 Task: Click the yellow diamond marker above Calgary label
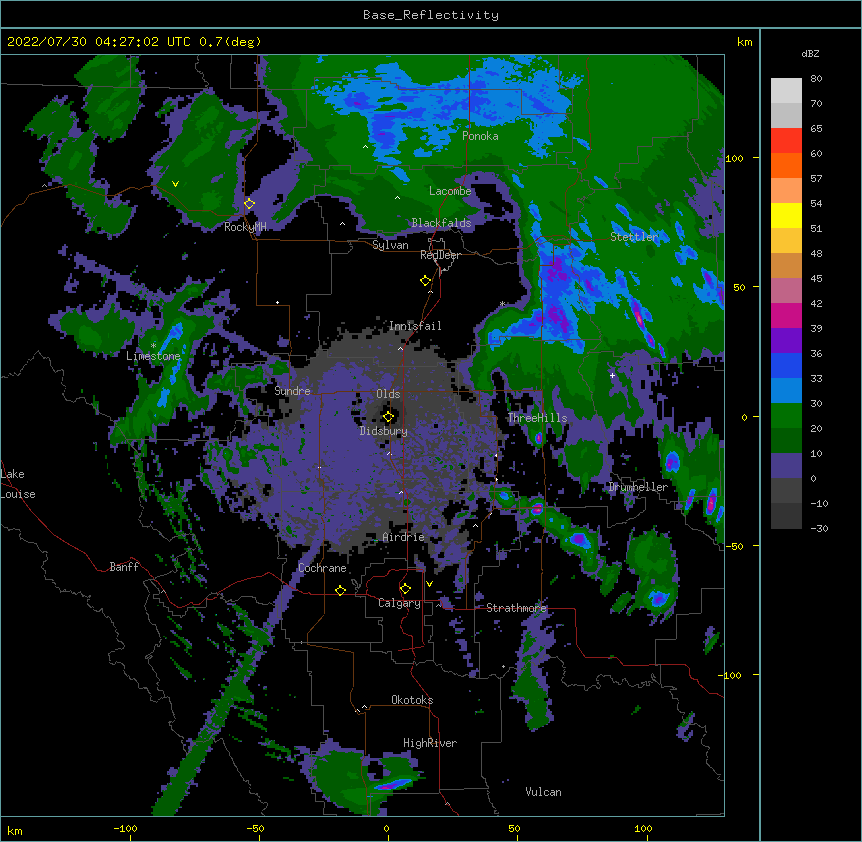pos(405,589)
